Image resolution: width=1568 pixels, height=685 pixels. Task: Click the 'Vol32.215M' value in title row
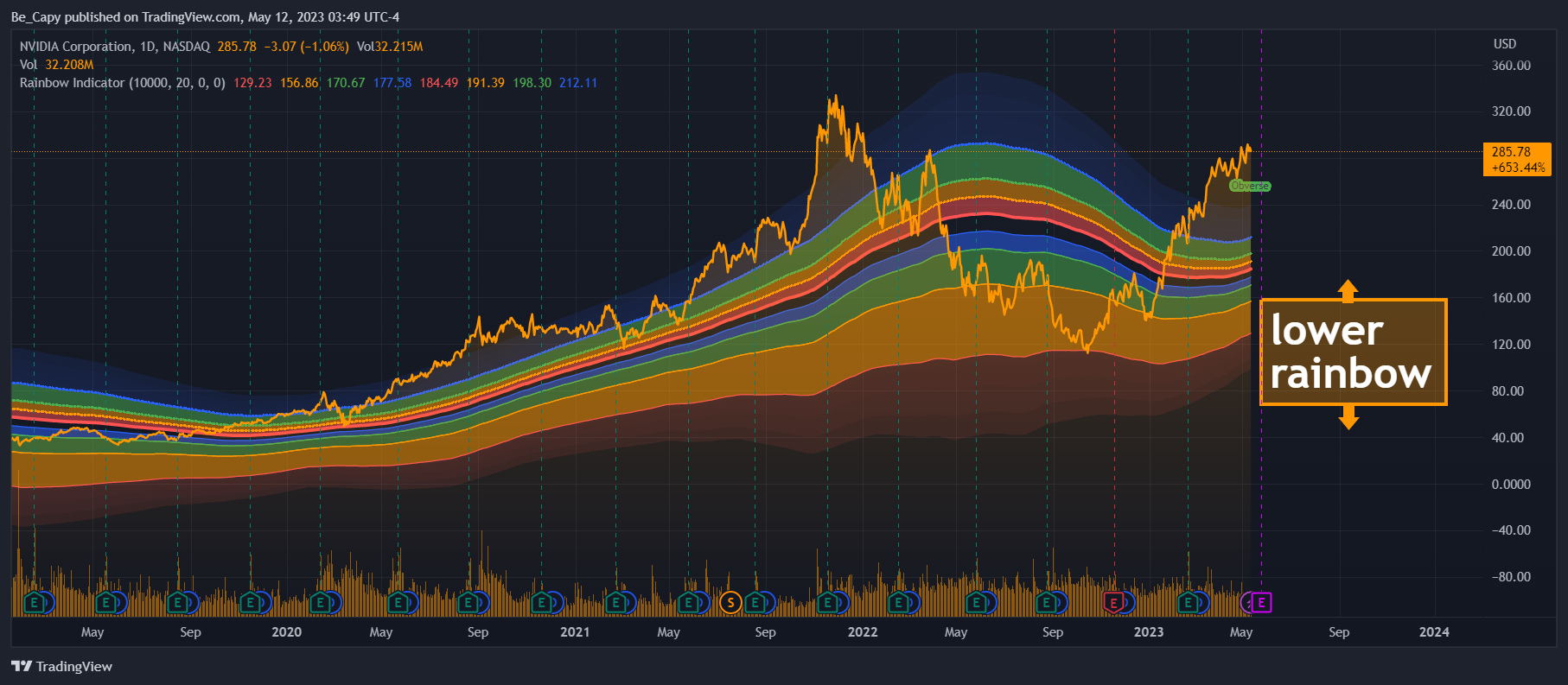pos(390,47)
